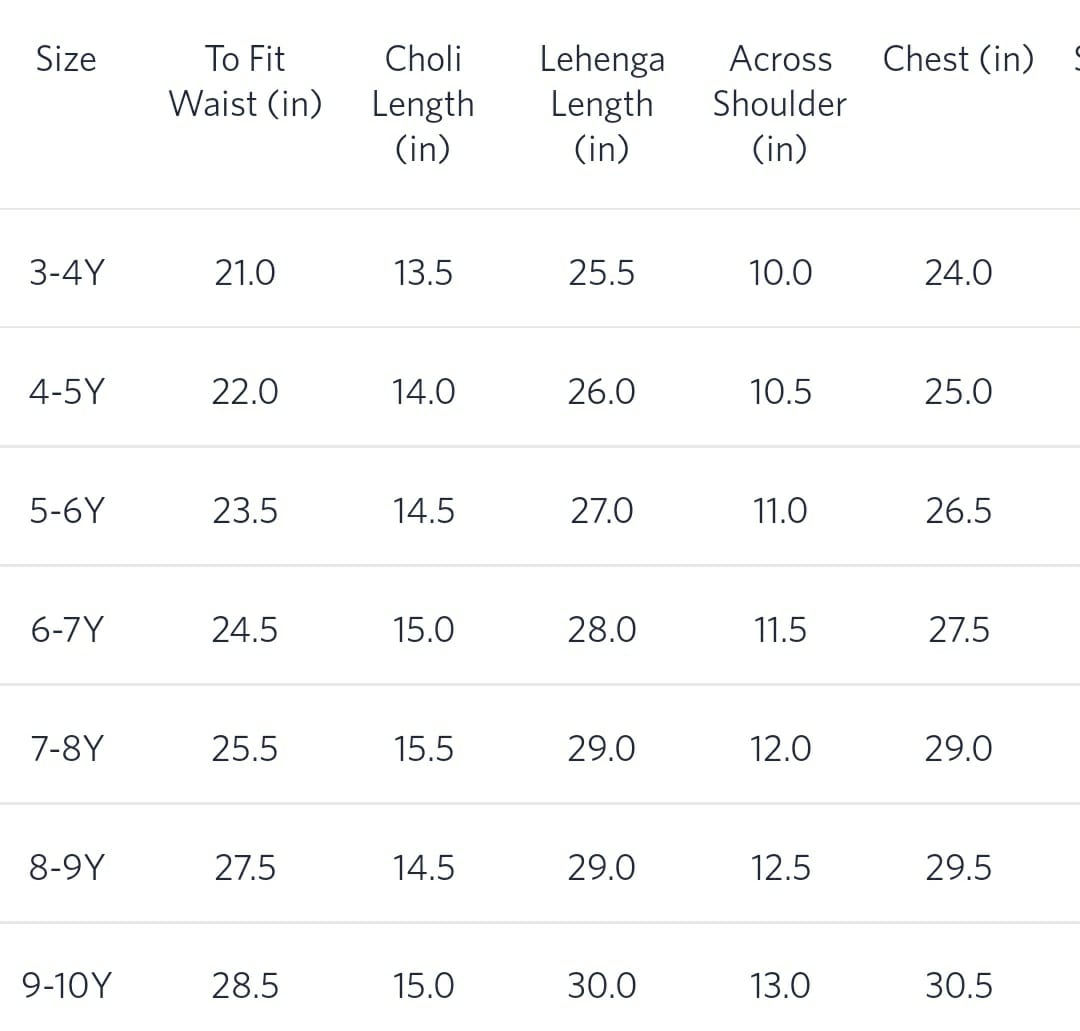Click the 8-9Y size row label

coord(66,868)
